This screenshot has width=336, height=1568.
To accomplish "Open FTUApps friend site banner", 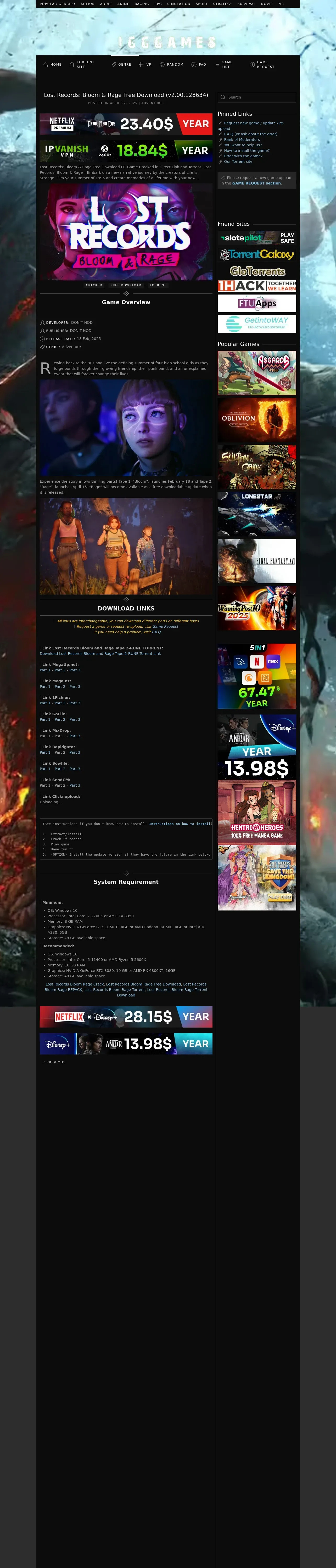I will 257,303.
